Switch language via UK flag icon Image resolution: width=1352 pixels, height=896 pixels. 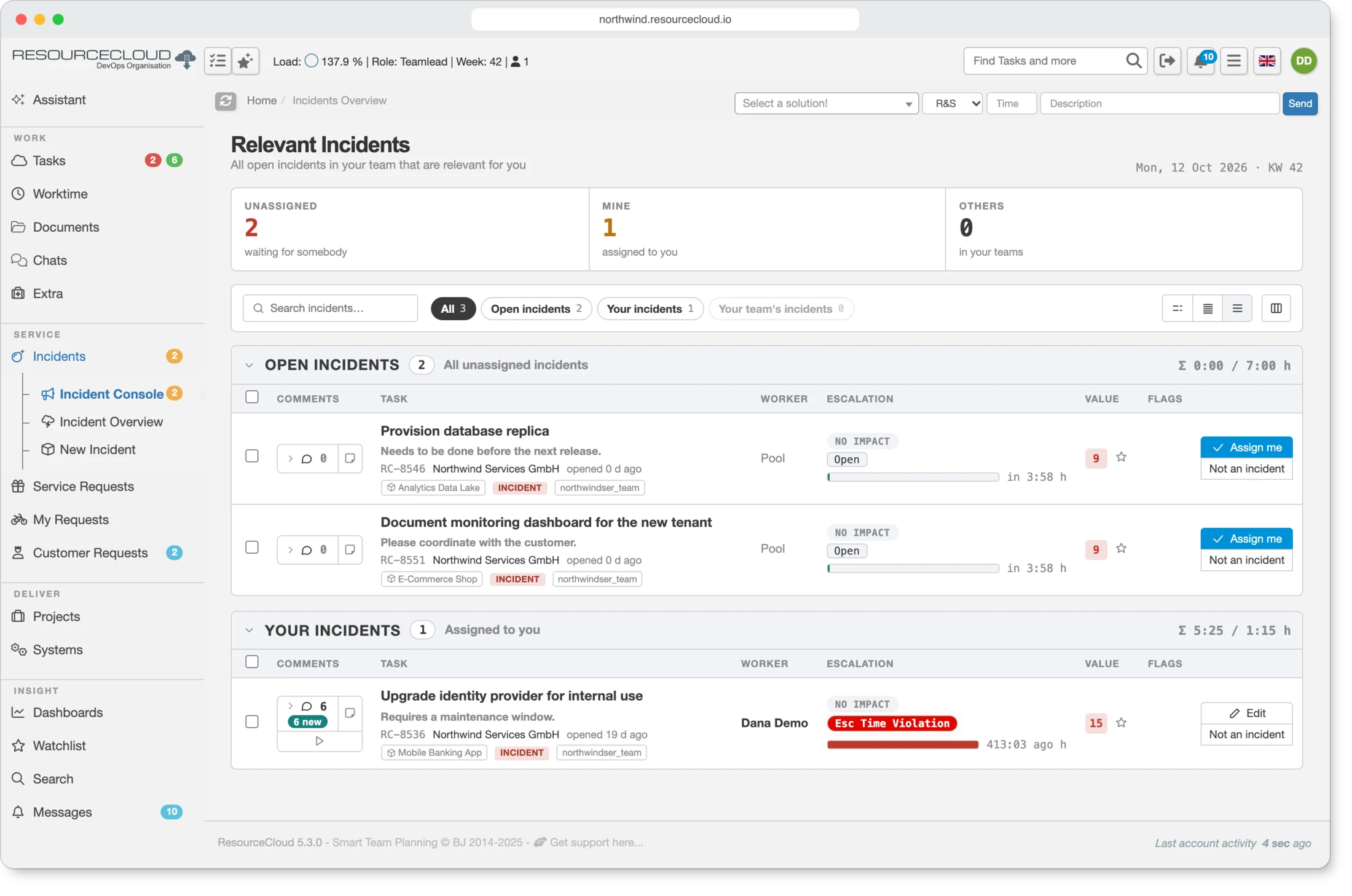[1267, 61]
